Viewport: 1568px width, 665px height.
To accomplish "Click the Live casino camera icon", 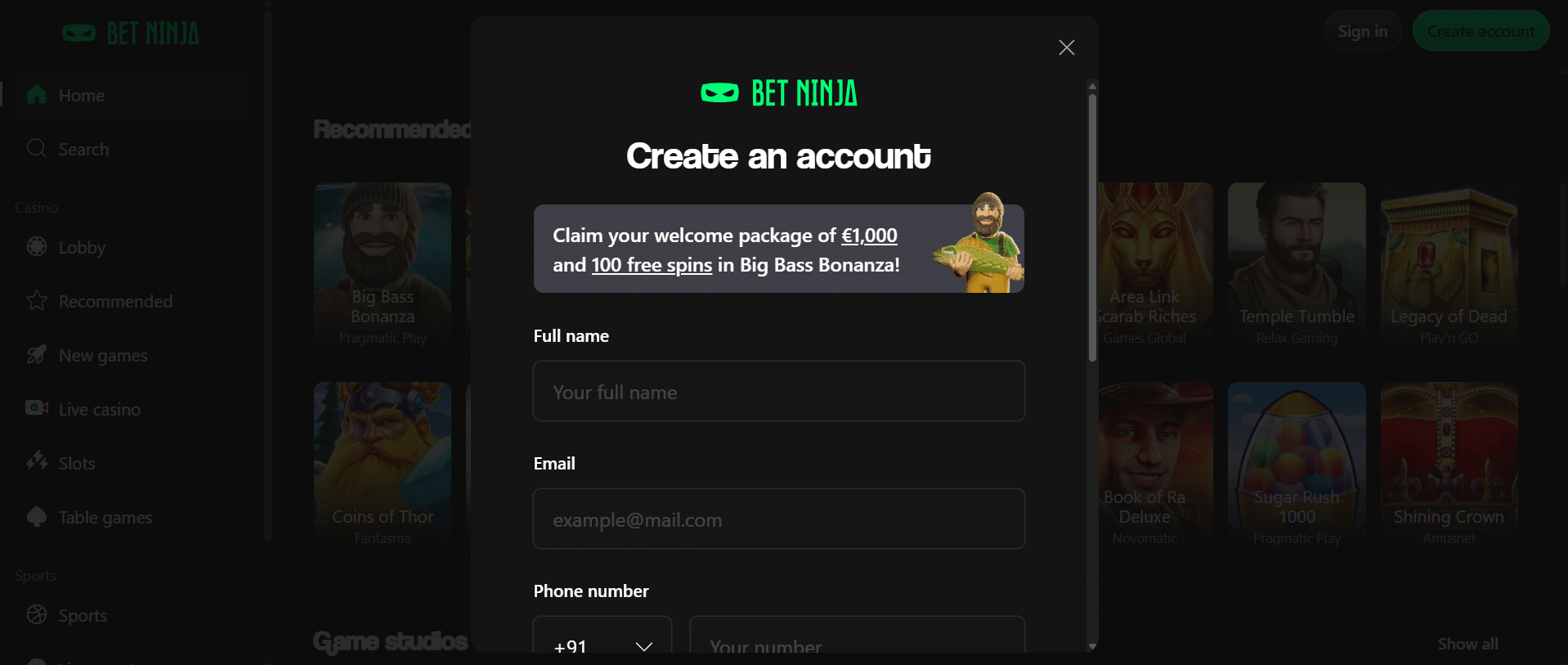I will pos(37,407).
